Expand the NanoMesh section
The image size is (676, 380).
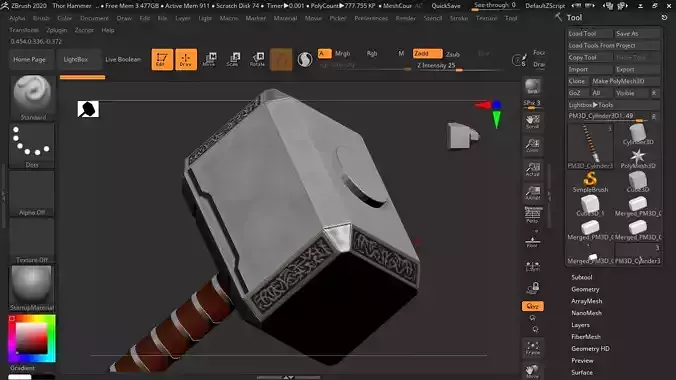coord(586,313)
